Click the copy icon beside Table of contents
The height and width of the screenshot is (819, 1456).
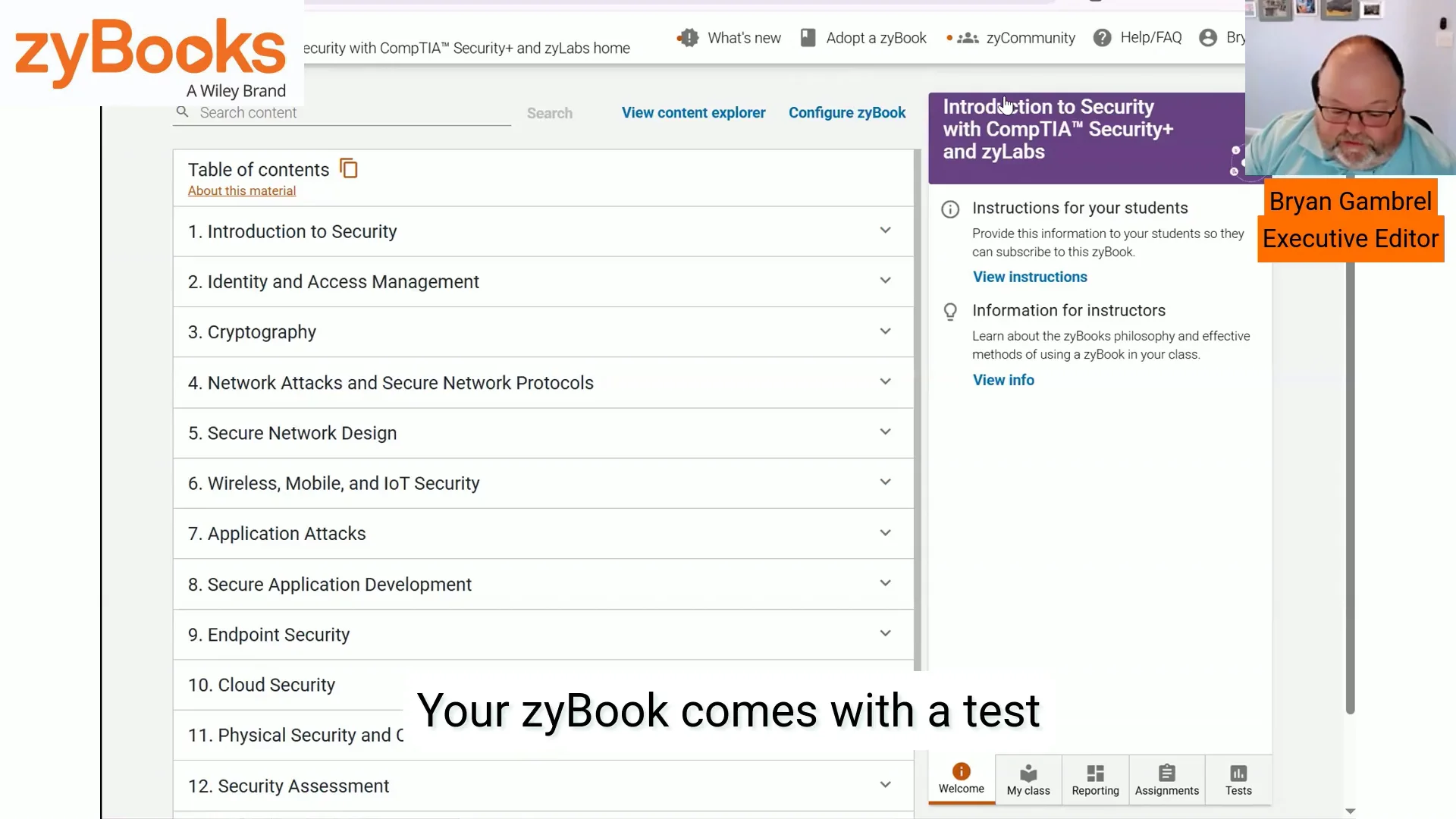coord(348,168)
